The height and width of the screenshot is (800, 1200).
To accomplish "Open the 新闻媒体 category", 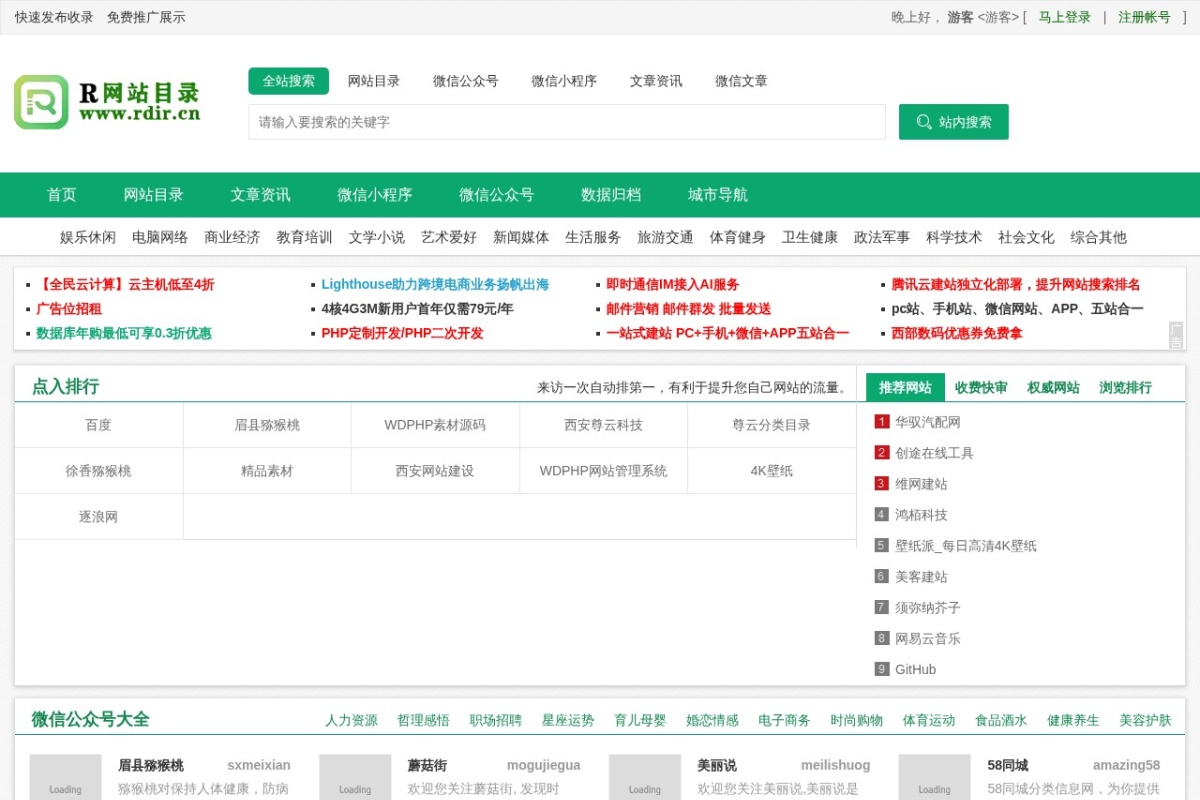I will click(521, 237).
